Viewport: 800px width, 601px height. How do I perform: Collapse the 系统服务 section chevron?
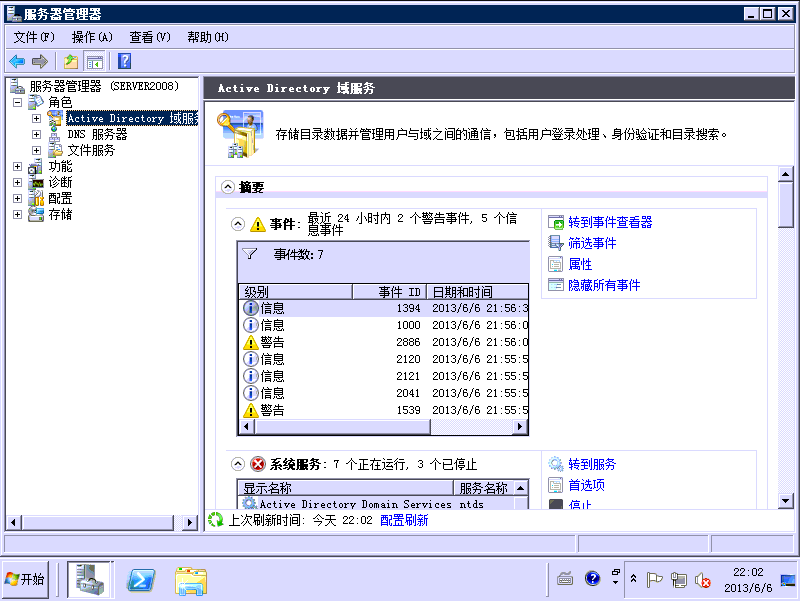point(238,464)
